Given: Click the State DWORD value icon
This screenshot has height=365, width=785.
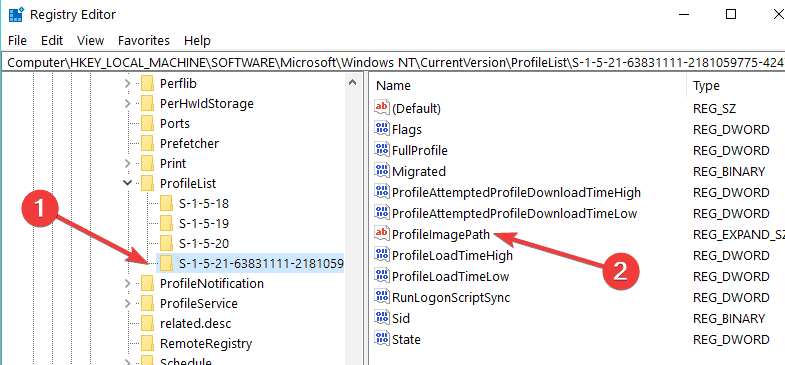Looking at the screenshot, I should pos(382,339).
